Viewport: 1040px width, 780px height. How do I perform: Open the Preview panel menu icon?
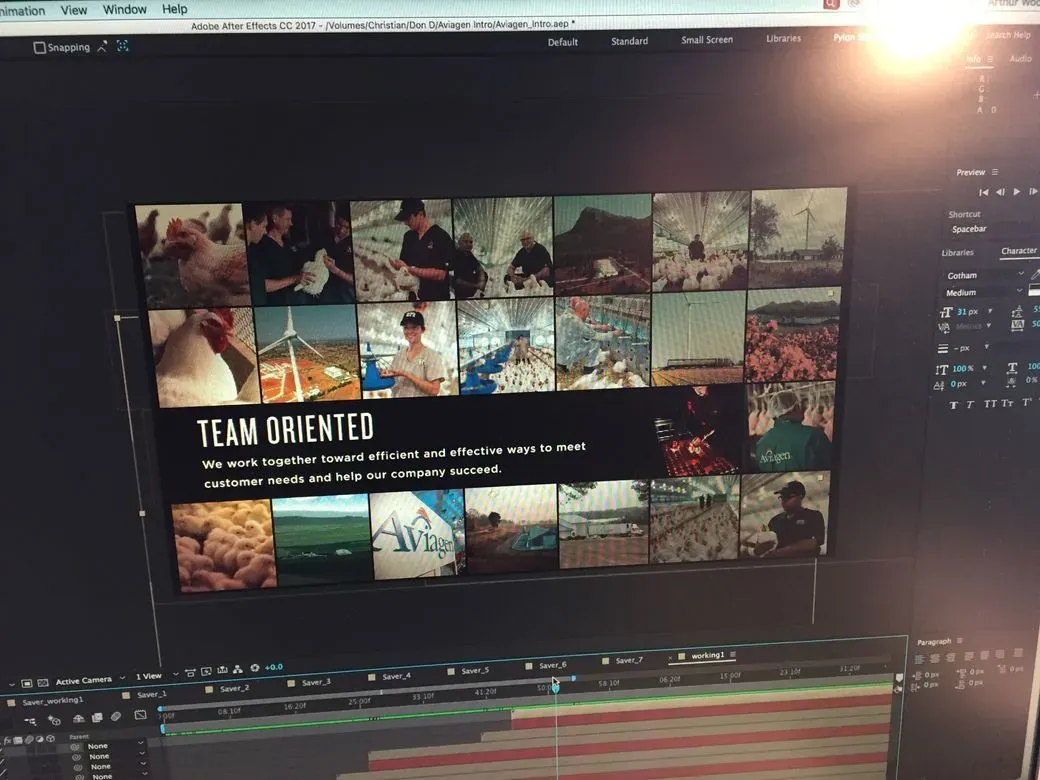996,173
